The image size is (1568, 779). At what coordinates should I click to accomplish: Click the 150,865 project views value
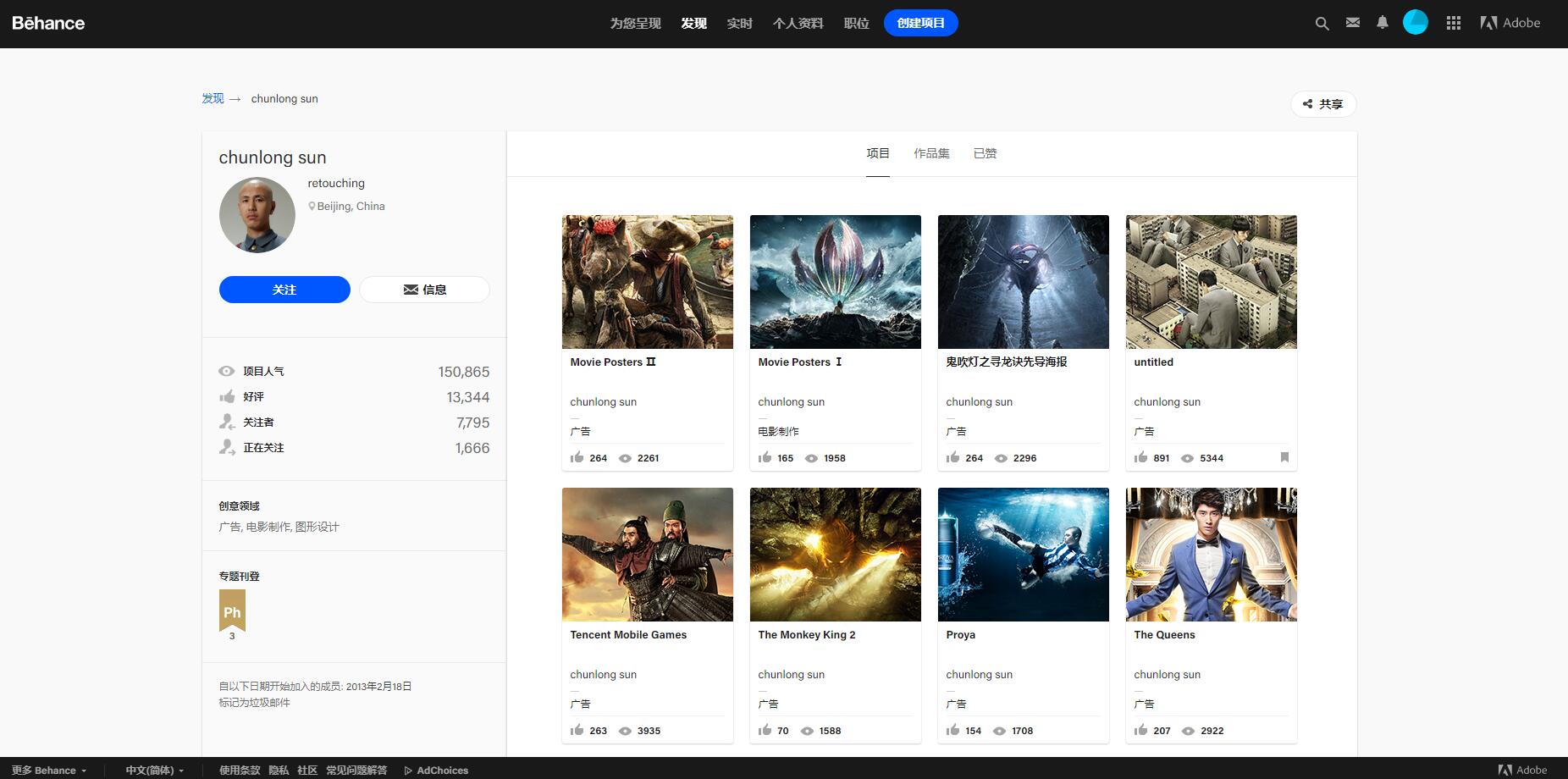(464, 372)
